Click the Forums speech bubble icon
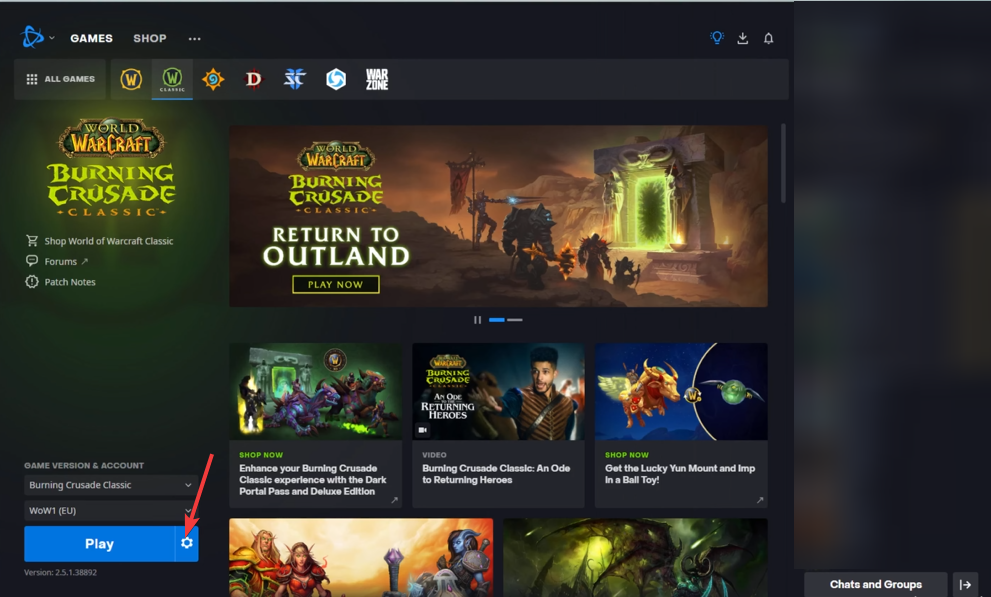Image resolution: width=991 pixels, height=597 pixels. click(x=32, y=261)
